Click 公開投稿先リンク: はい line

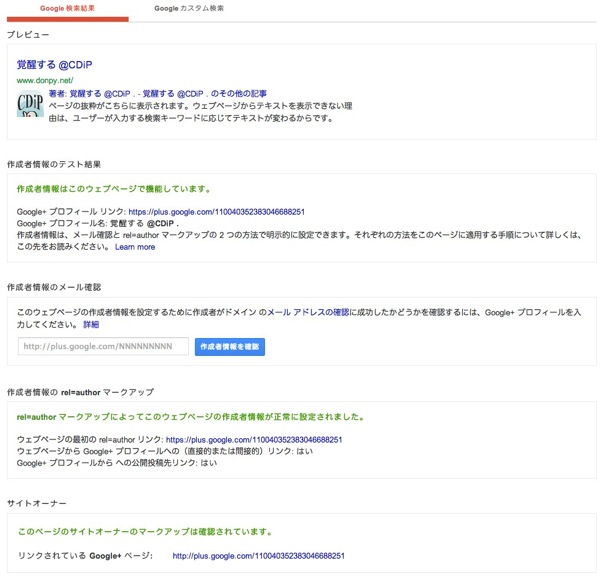117,463
